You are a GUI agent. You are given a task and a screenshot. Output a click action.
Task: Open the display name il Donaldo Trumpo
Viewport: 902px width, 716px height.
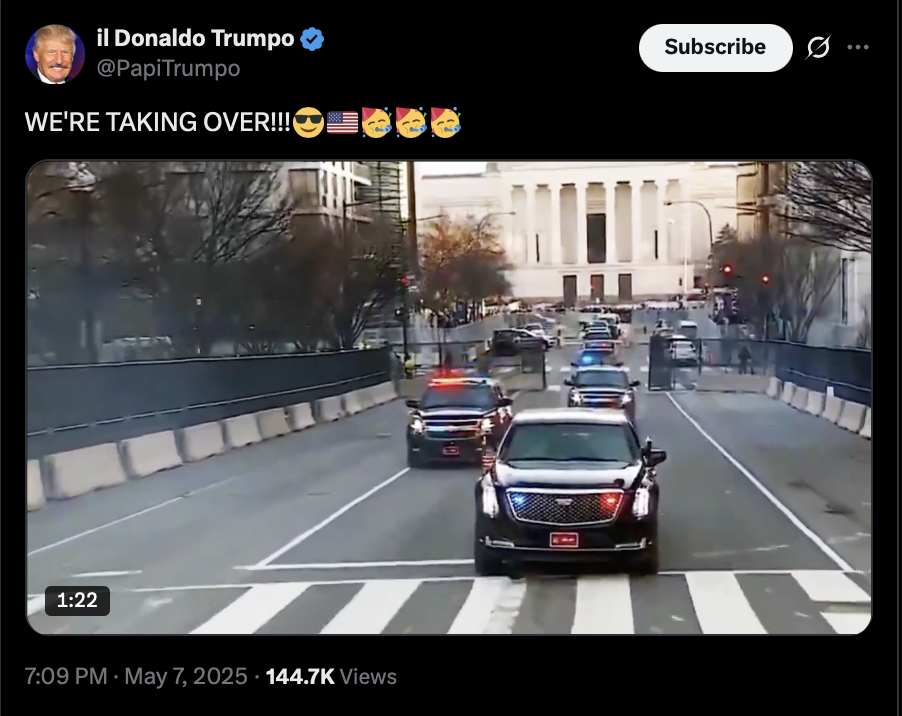[x=196, y=39]
